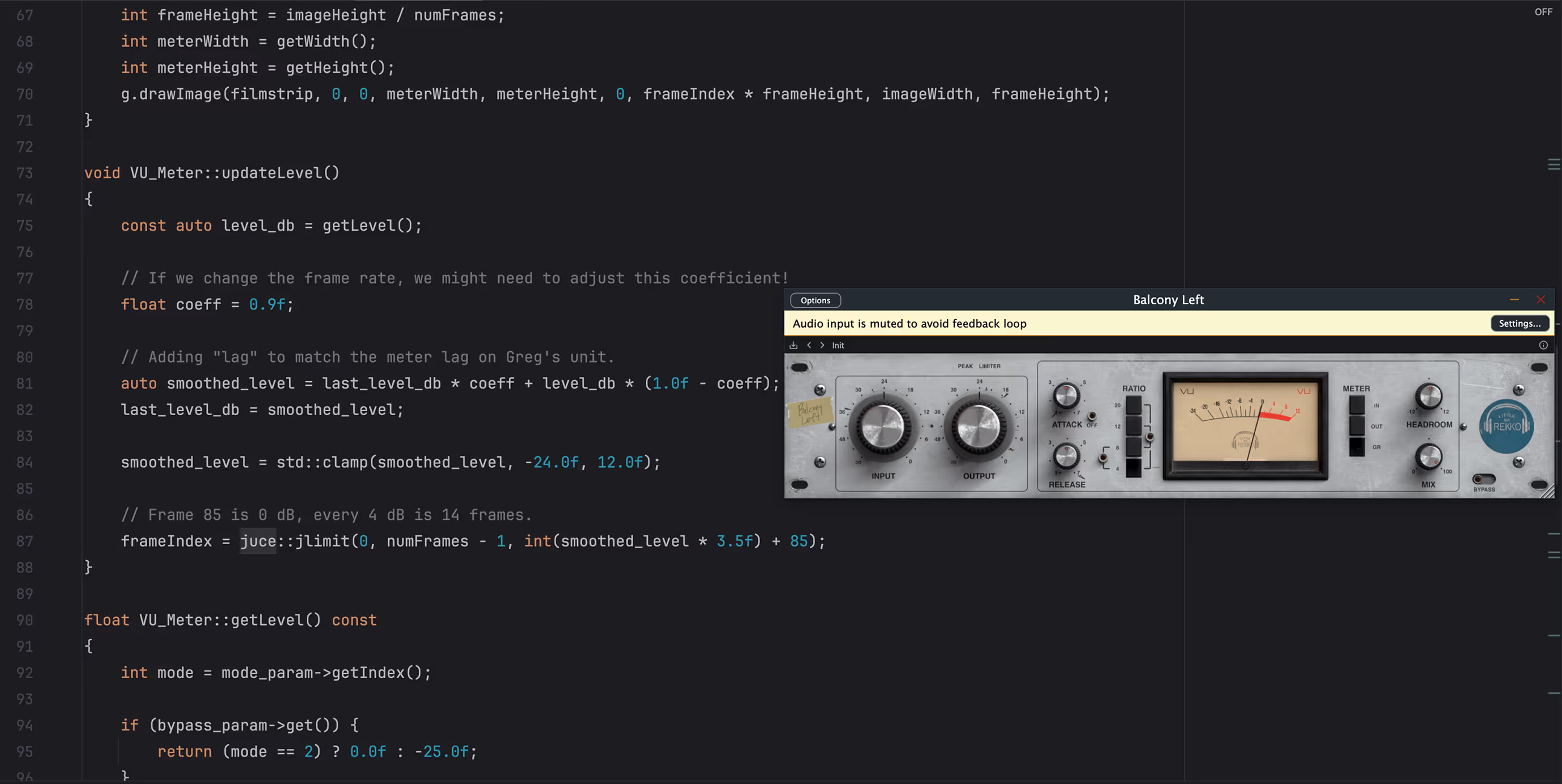This screenshot has width=1562, height=784.
Task: Select the IN meter mode button
Action: [x=1357, y=406]
